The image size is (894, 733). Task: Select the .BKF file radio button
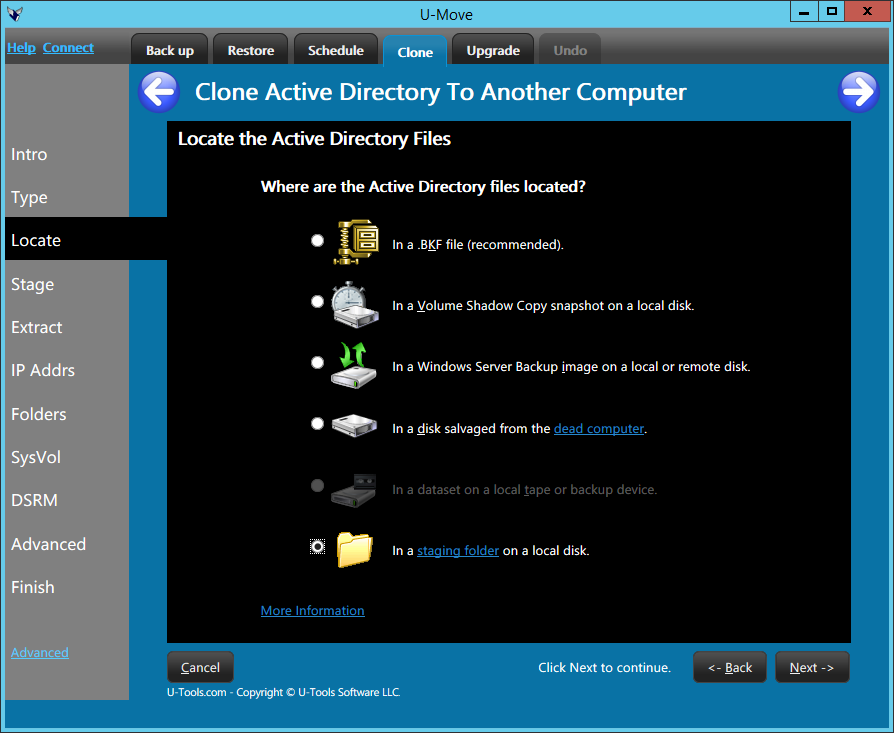[x=318, y=241]
